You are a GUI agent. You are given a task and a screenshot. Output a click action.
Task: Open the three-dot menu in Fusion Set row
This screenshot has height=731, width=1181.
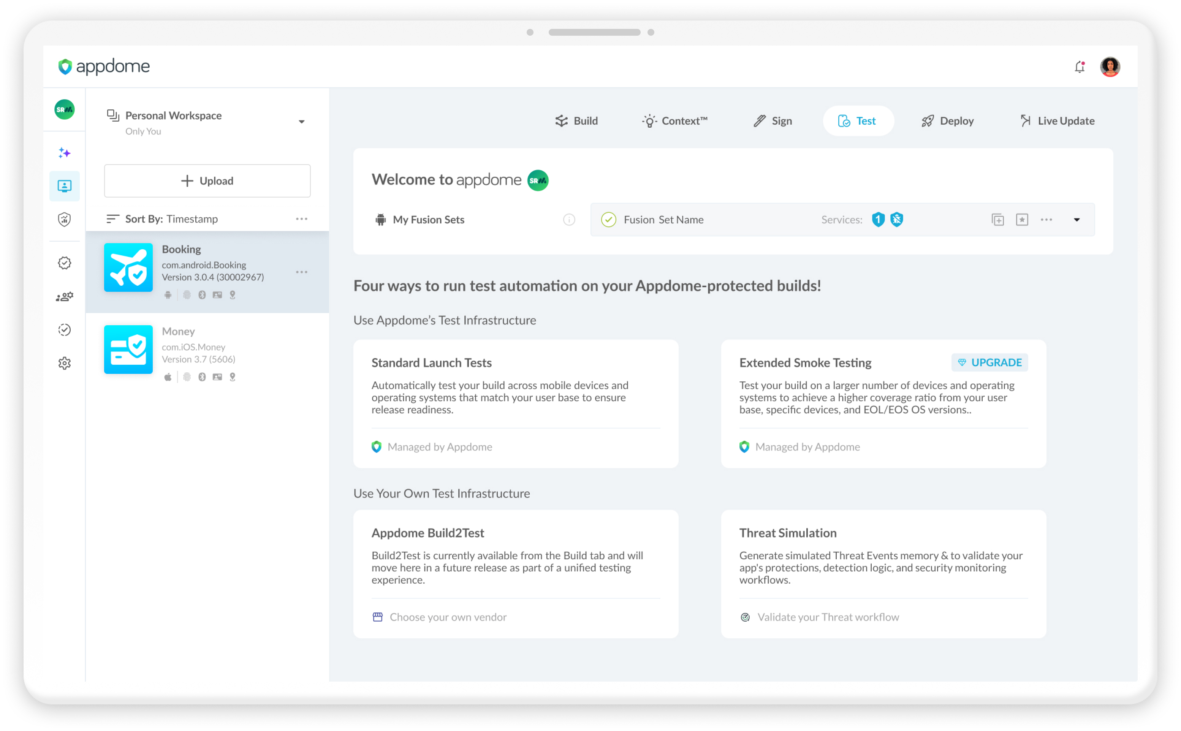[1046, 220]
